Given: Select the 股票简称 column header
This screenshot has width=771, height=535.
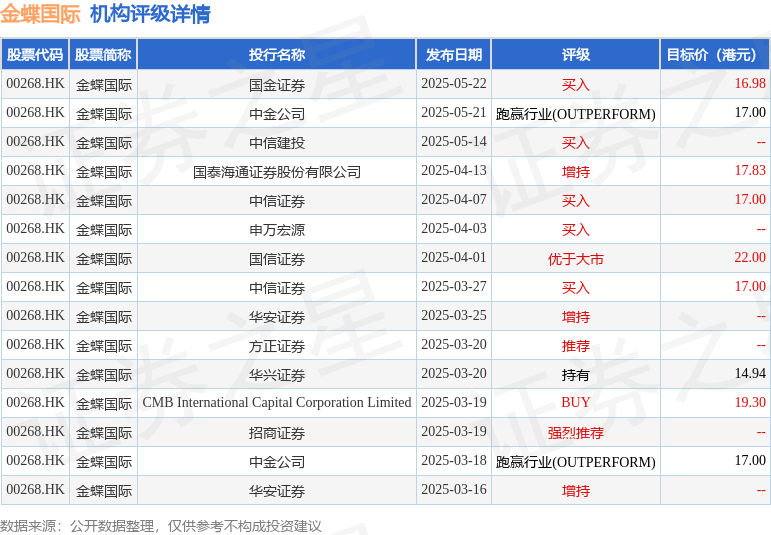Looking at the screenshot, I should pyautogui.click(x=103, y=55).
